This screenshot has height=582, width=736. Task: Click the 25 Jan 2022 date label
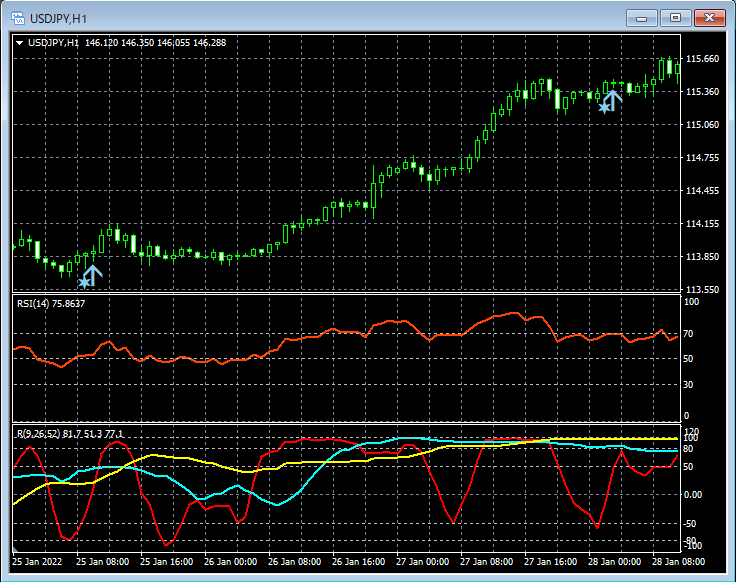[38, 562]
